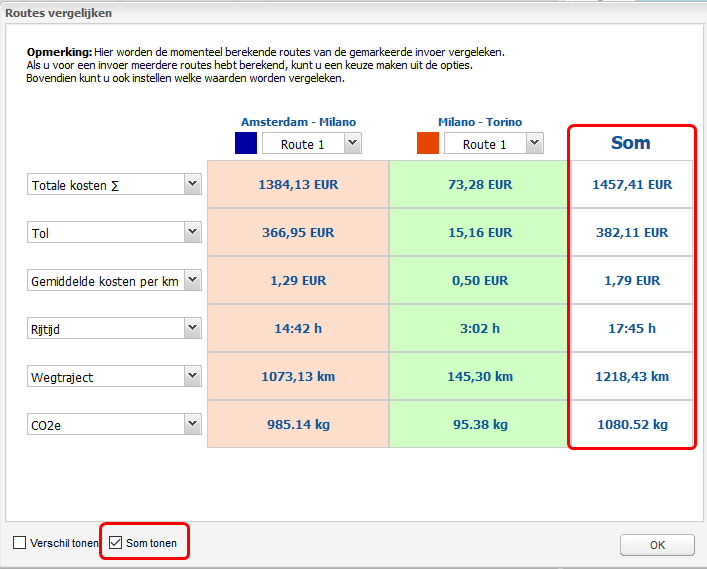707x569 pixels.
Task: Click the 1218,43 km sum cell
Action: [x=632, y=376]
